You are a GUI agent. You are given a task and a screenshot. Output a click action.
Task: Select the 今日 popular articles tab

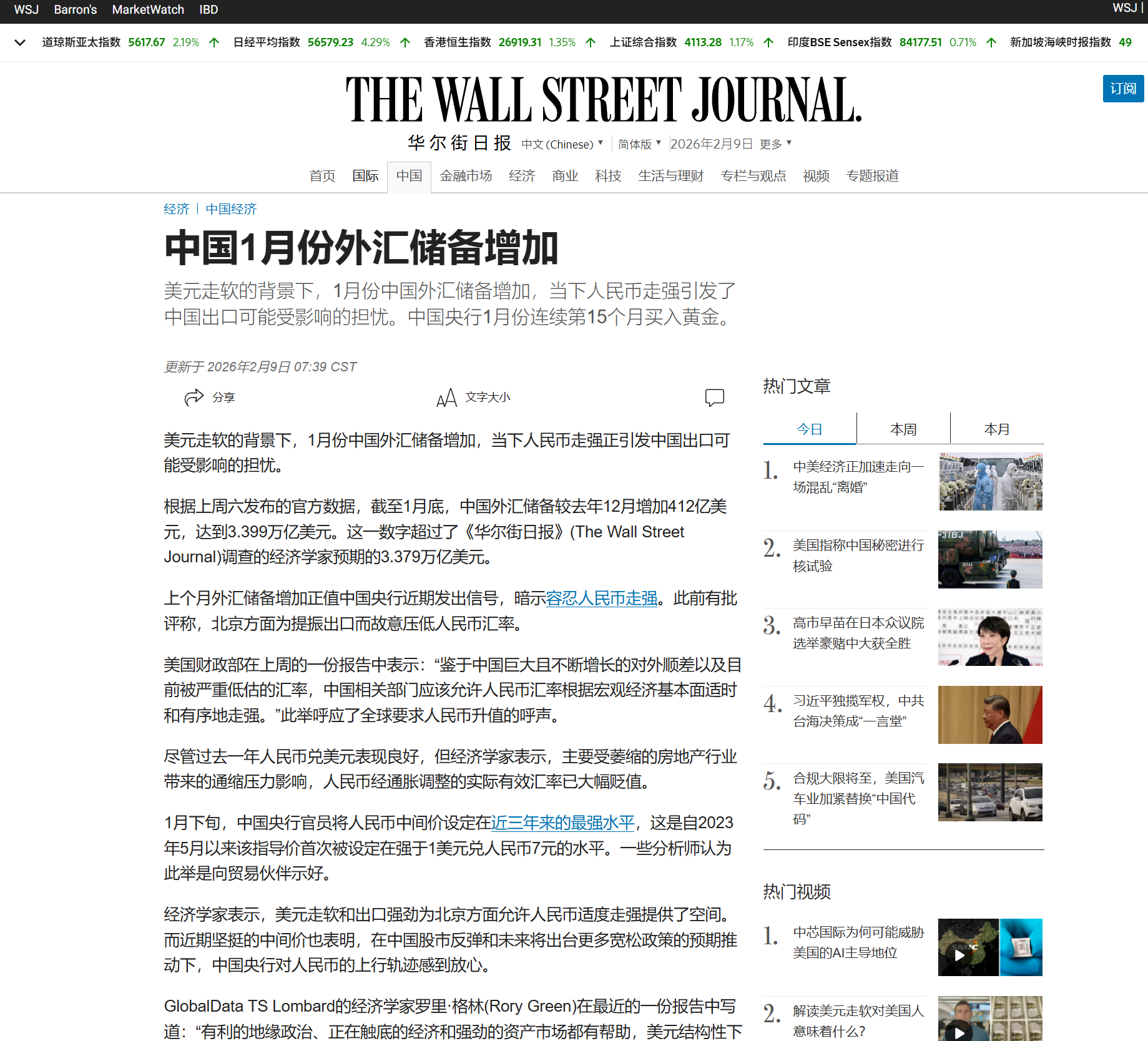[809, 429]
